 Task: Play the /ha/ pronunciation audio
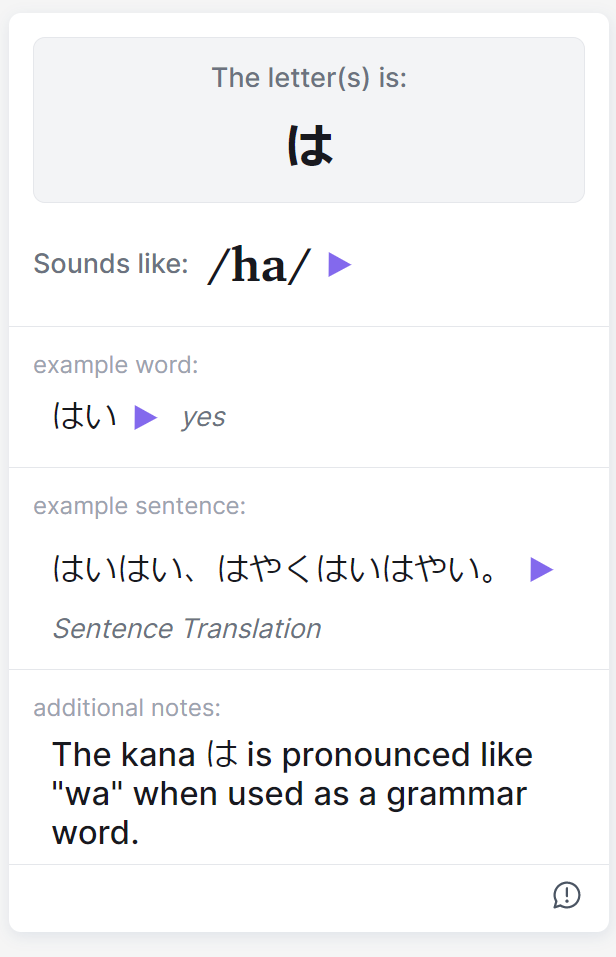(x=340, y=265)
